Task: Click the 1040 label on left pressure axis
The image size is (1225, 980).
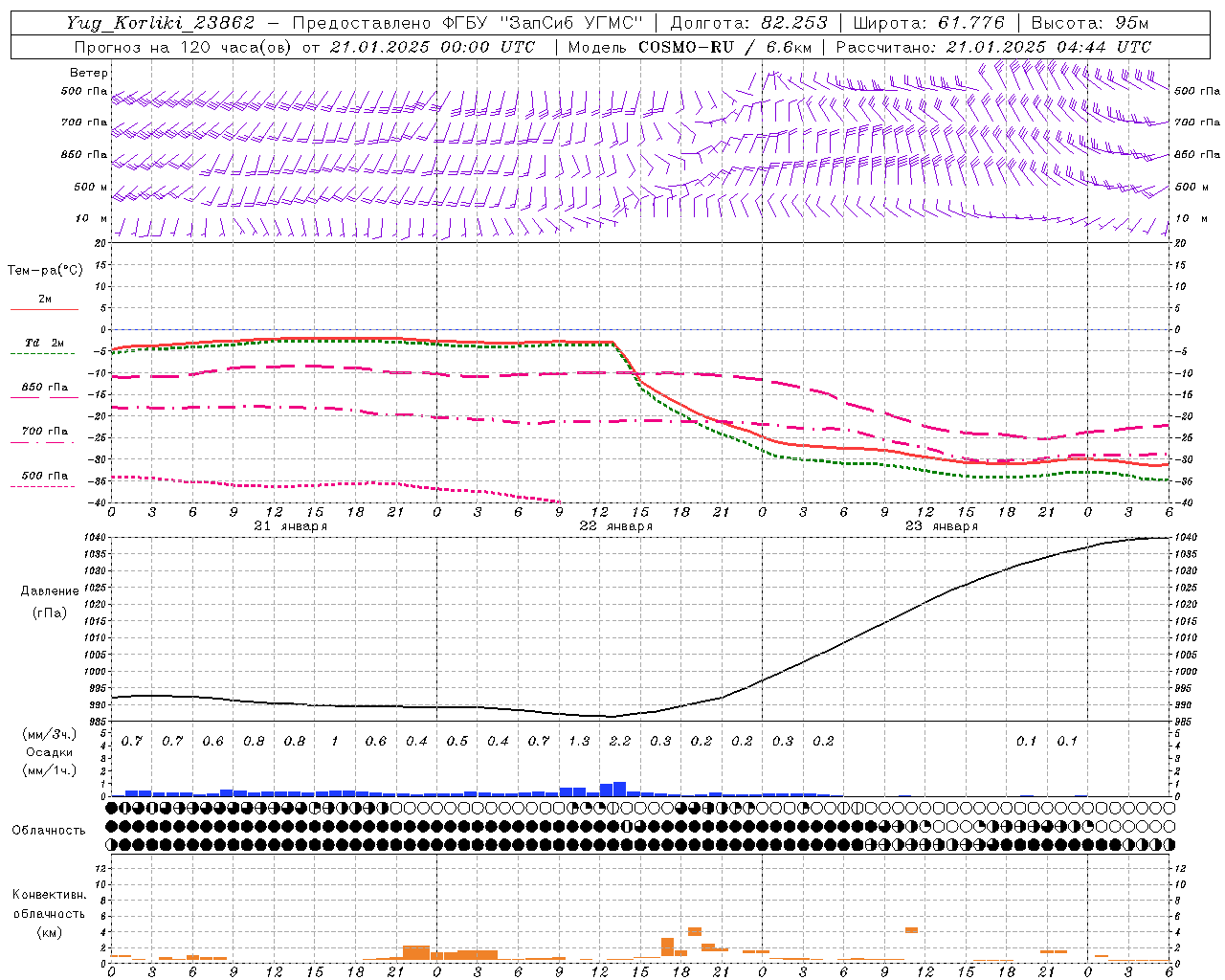Action: [97, 538]
